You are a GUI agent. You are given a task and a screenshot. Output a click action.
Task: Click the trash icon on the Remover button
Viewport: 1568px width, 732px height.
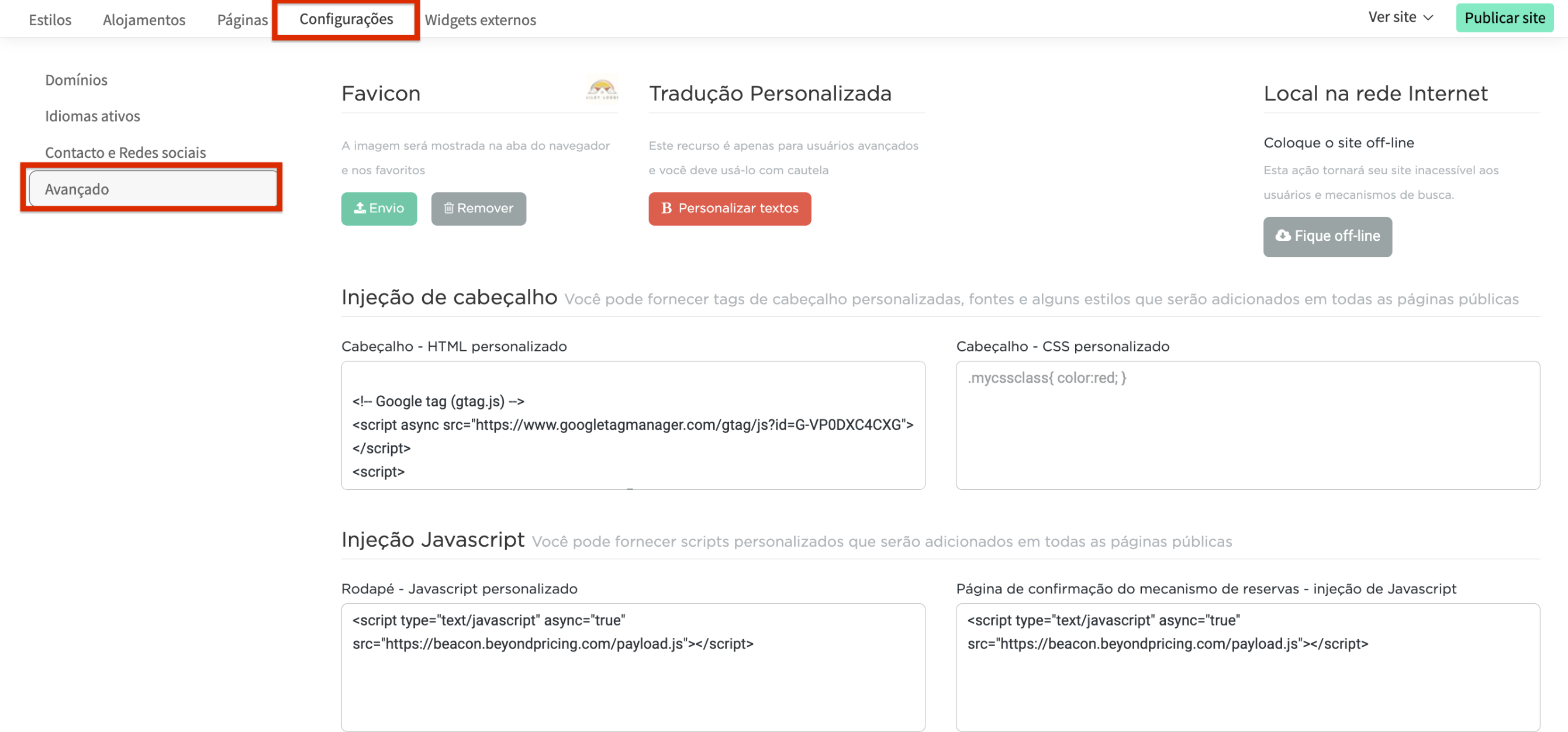[449, 208]
